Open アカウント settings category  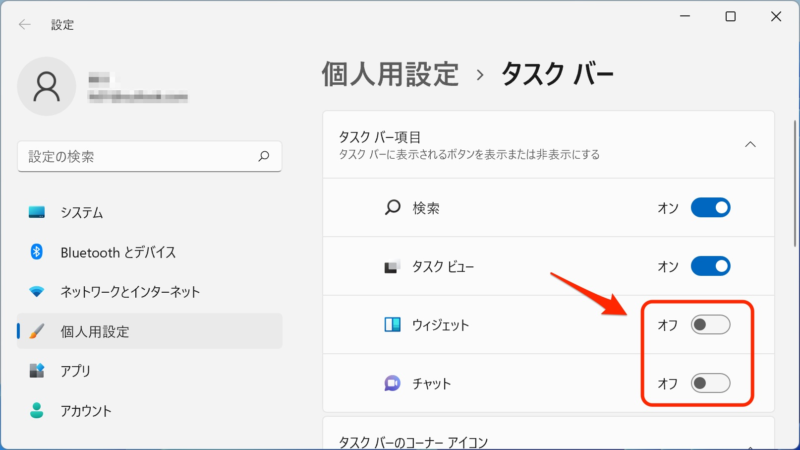(x=149, y=411)
